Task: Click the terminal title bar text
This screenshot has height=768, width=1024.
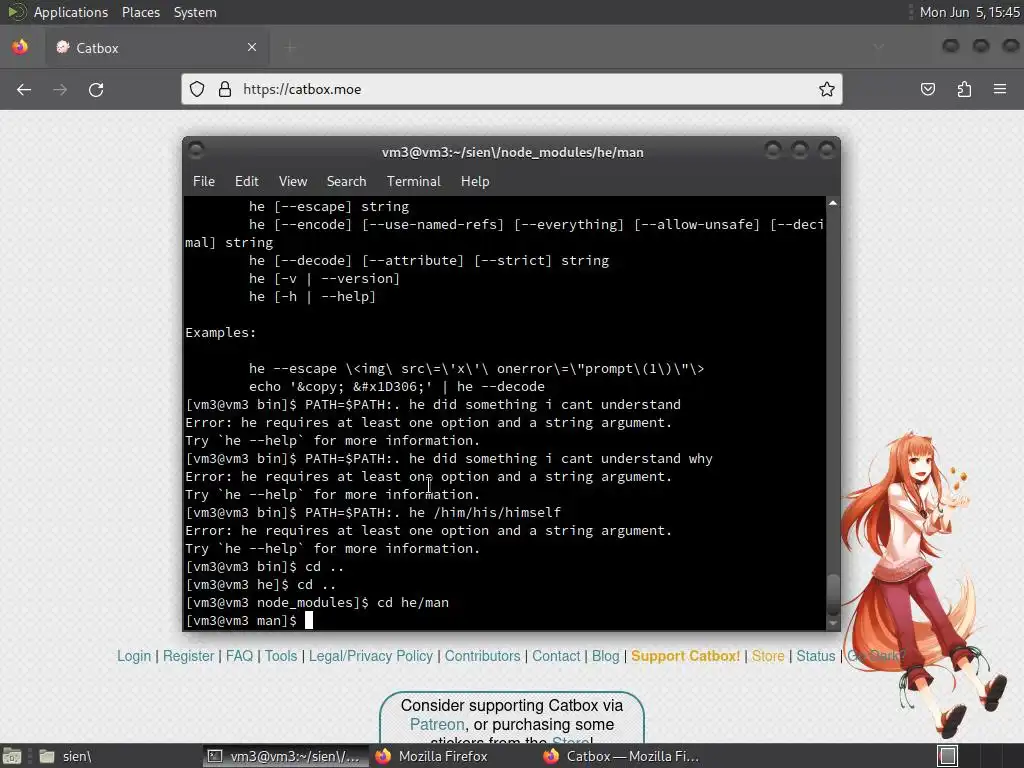Action: click(x=513, y=152)
